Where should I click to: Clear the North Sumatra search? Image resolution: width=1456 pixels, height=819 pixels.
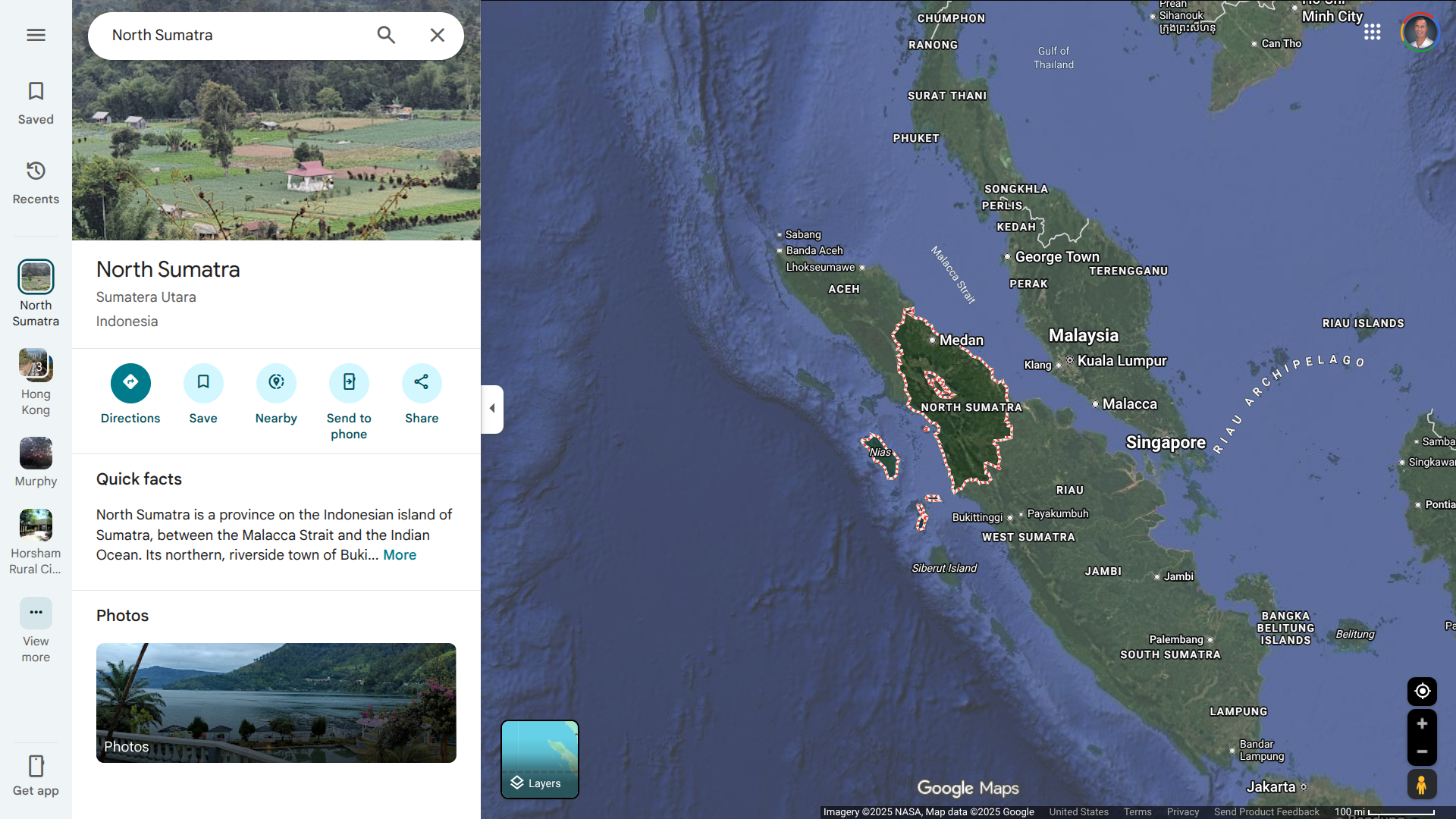tap(437, 35)
